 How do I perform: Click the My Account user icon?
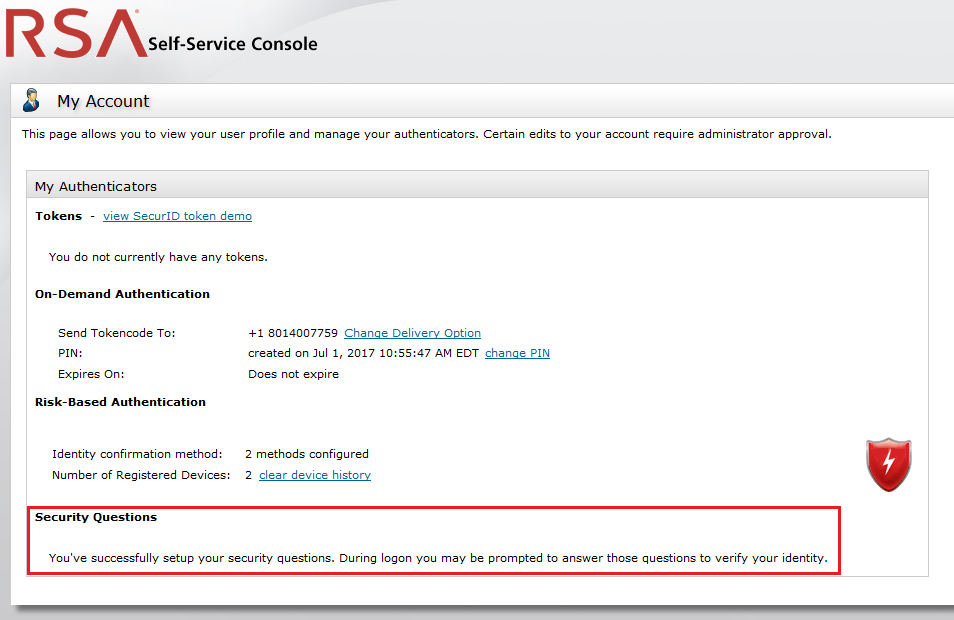32,100
